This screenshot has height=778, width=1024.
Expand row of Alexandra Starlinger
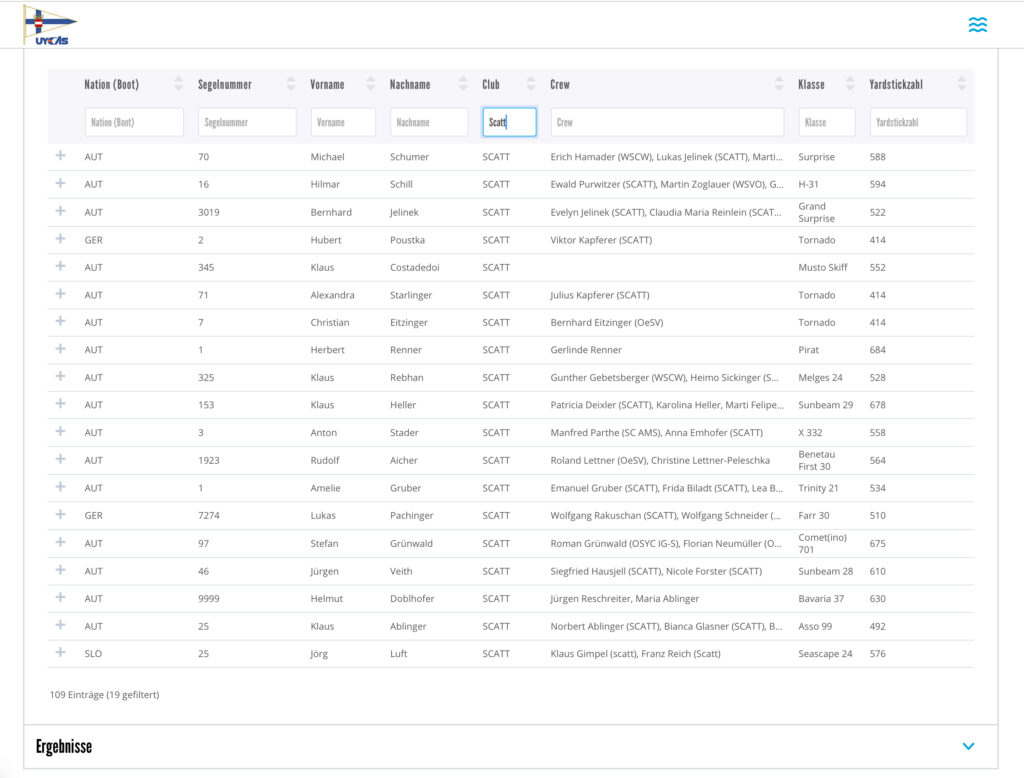click(x=61, y=293)
